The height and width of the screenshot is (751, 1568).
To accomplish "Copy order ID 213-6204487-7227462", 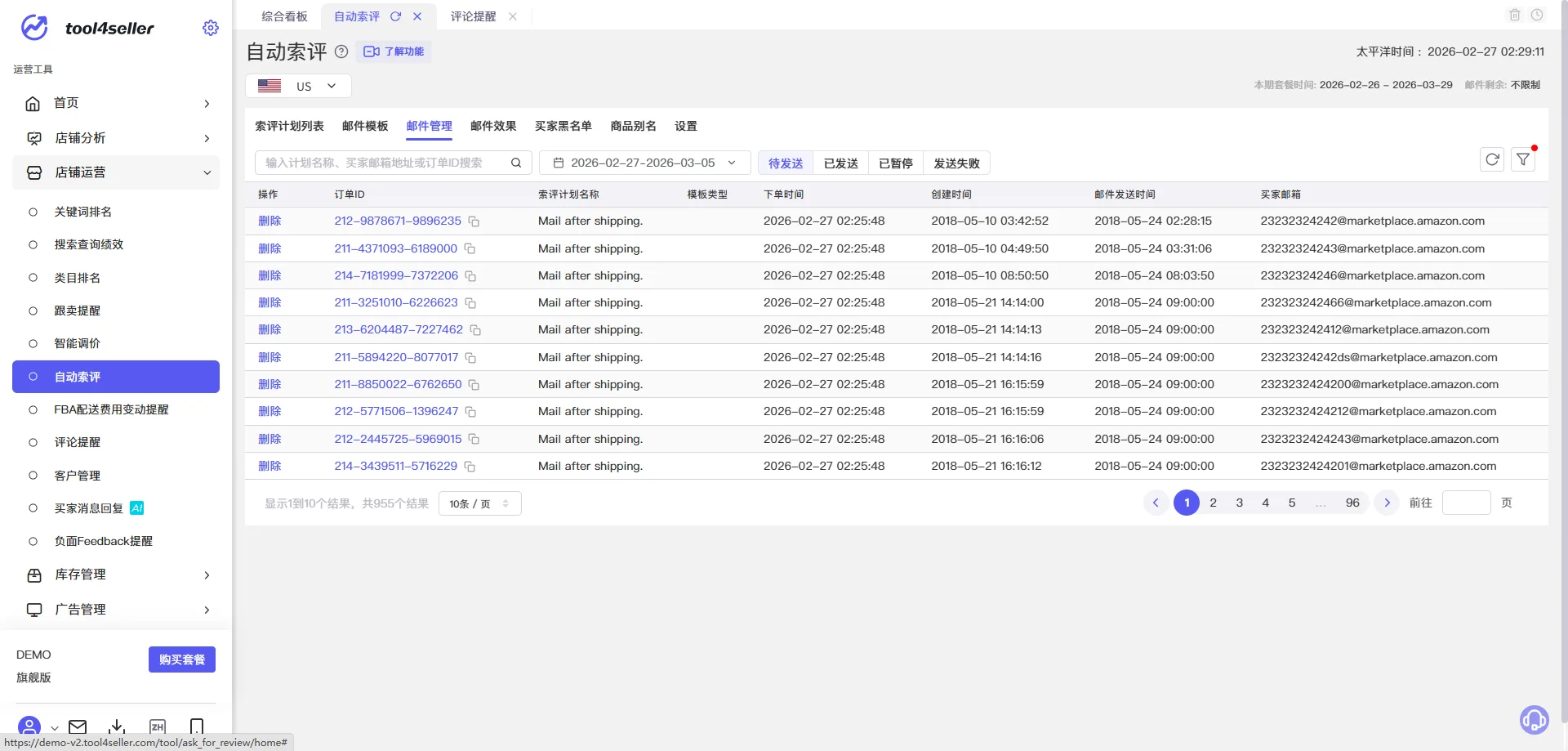I will [x=475, y=330].
